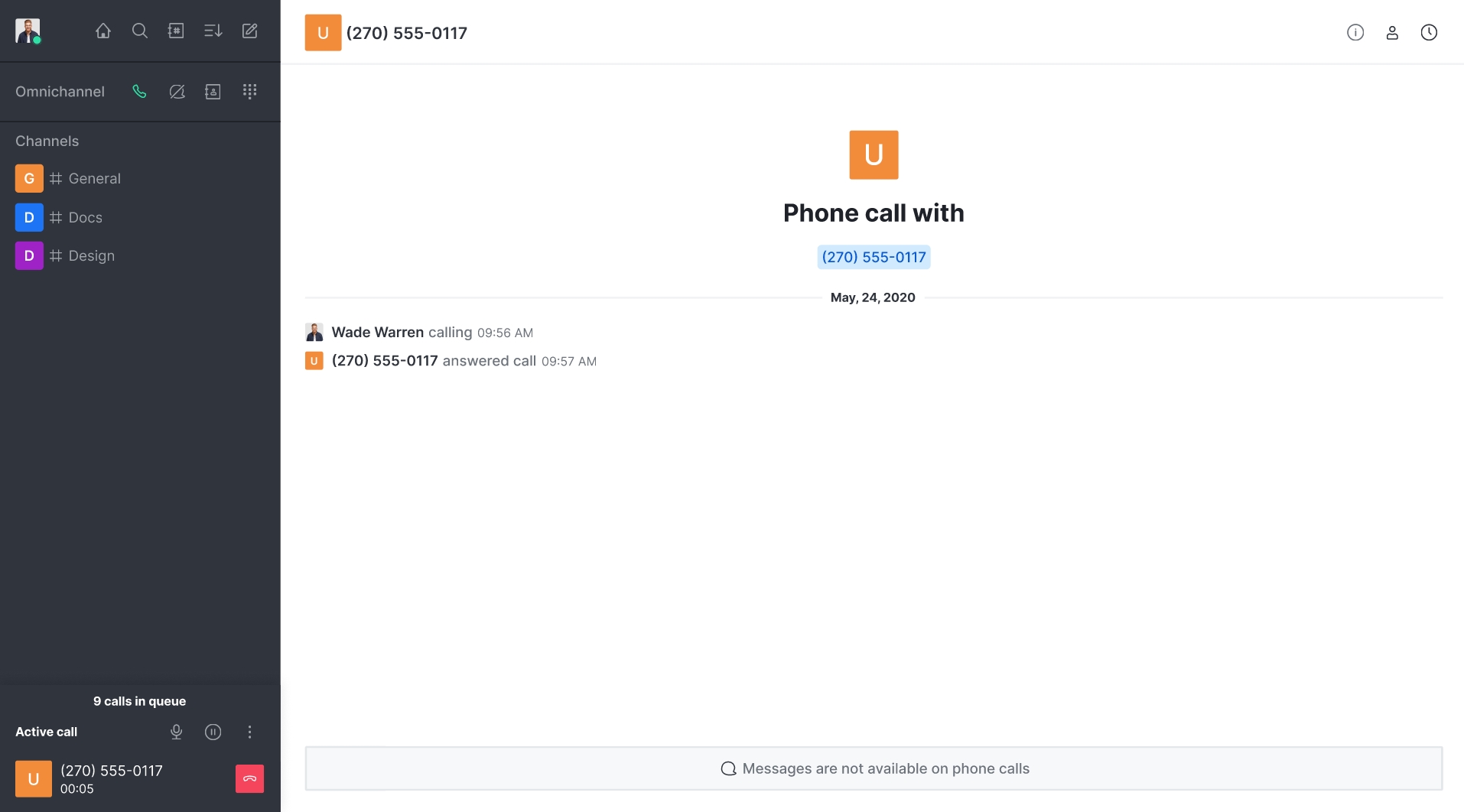Image resolution: width=1464 pixels, height=812 pixels.
Task: Open contact profile from header user icon
Action: click(x=1392, y=32)
